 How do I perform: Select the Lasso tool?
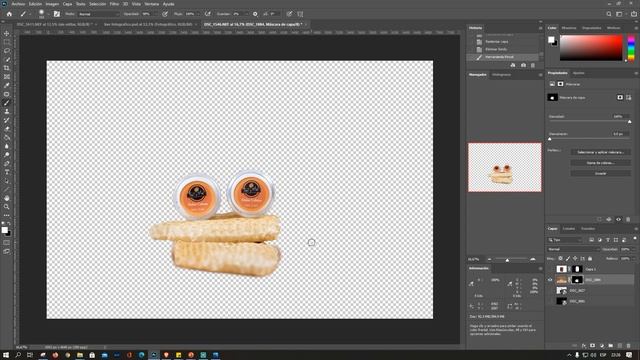point(7,51)
